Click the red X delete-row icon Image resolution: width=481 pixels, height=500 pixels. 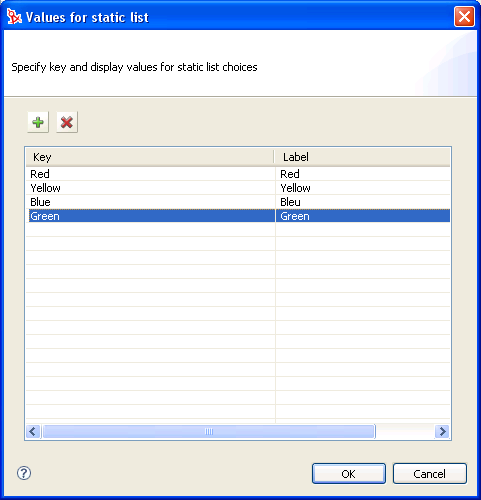click(67, 122)
